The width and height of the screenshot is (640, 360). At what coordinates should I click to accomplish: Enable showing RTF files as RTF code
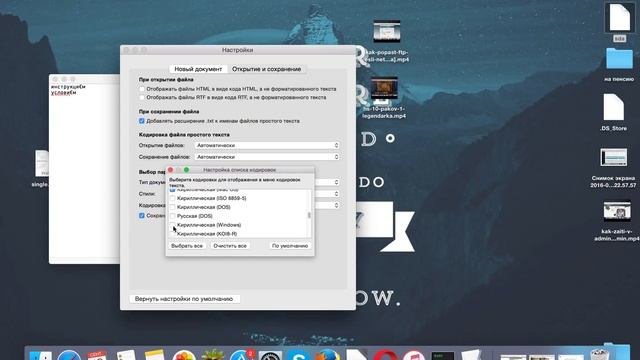pos(142,98)
